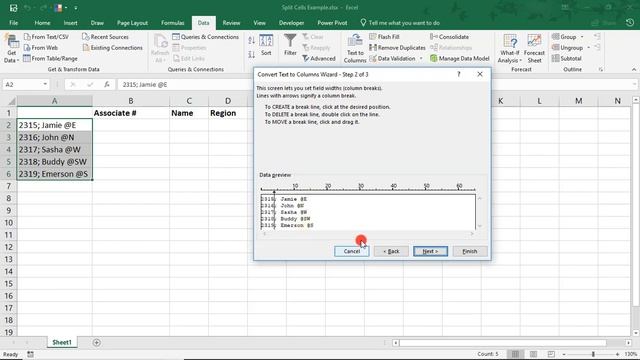Viewport: 640px width, 360px height.
Task: Click Consolidate
Action: [x=449, y=37]
